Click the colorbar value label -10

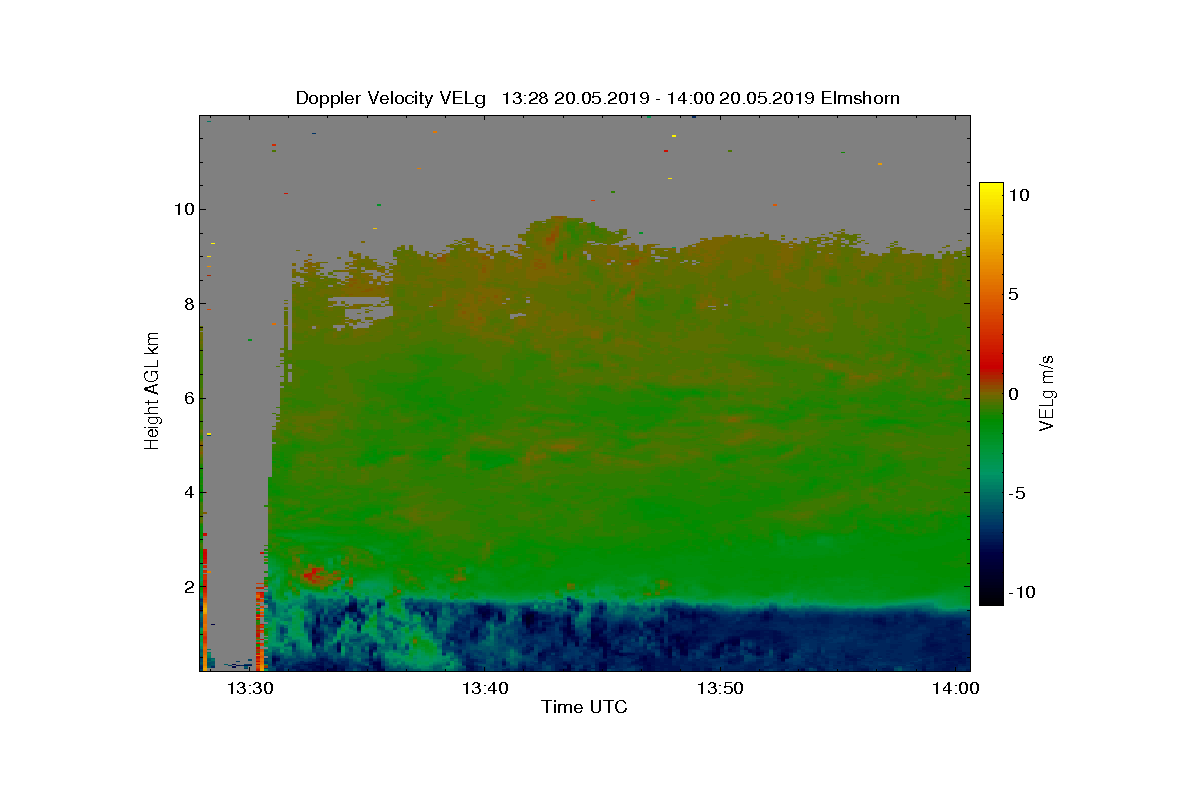click(x=1021, y=592)
